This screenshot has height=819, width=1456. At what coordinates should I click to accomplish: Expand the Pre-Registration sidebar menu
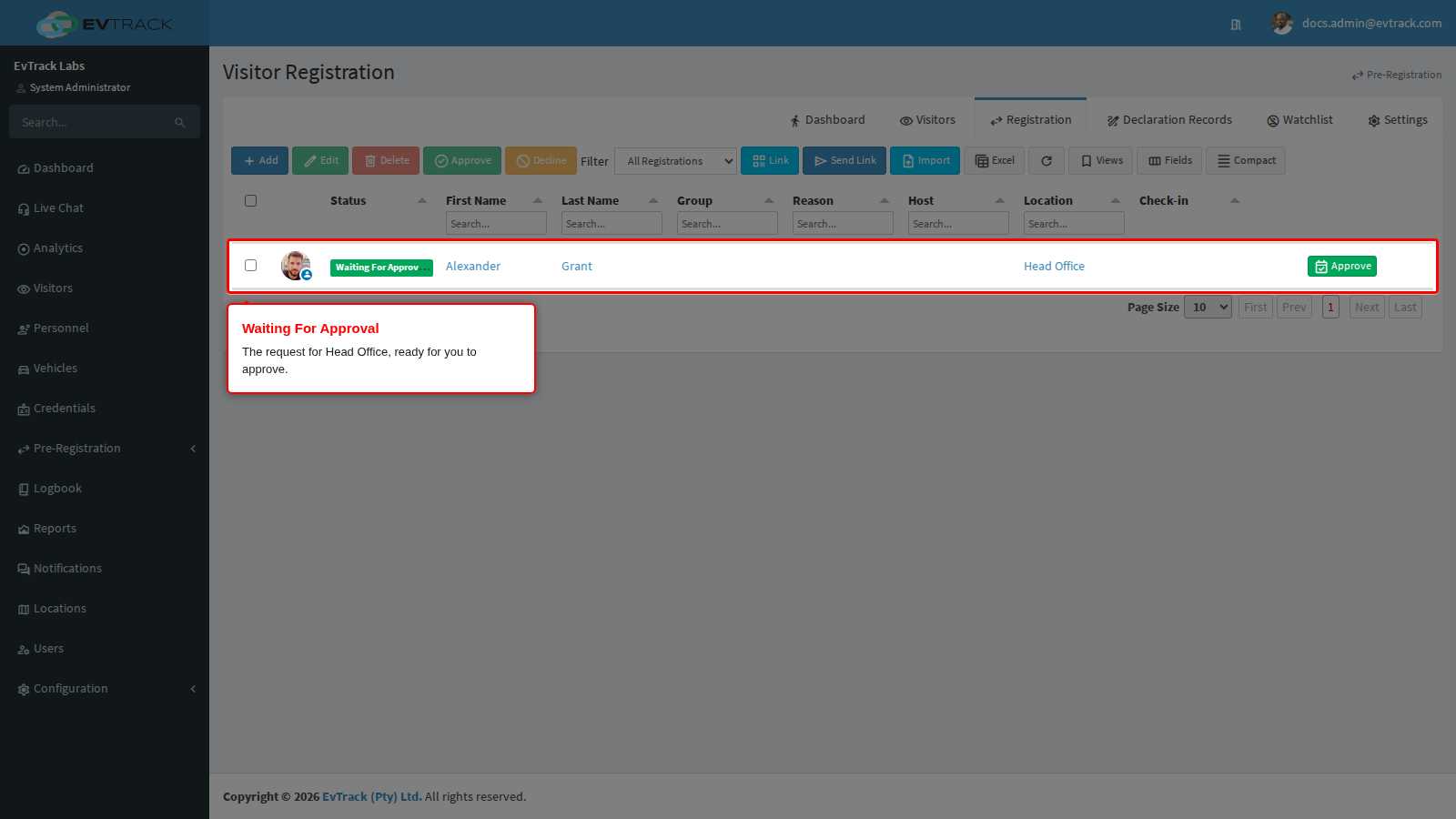pyautogui.click(x=105, y=449)
